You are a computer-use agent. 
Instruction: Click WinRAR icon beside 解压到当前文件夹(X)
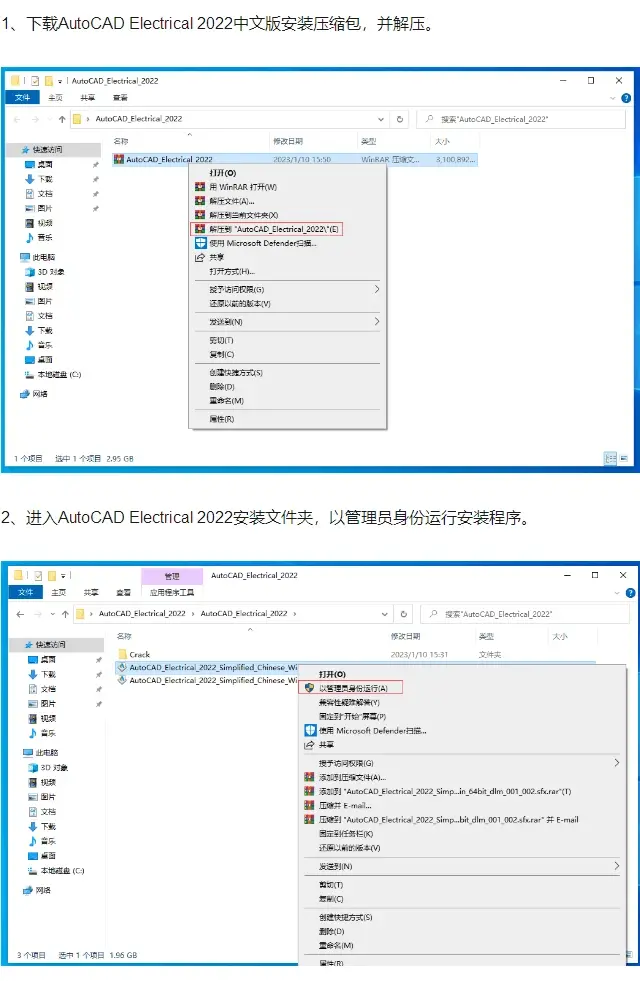coord(200,215)
